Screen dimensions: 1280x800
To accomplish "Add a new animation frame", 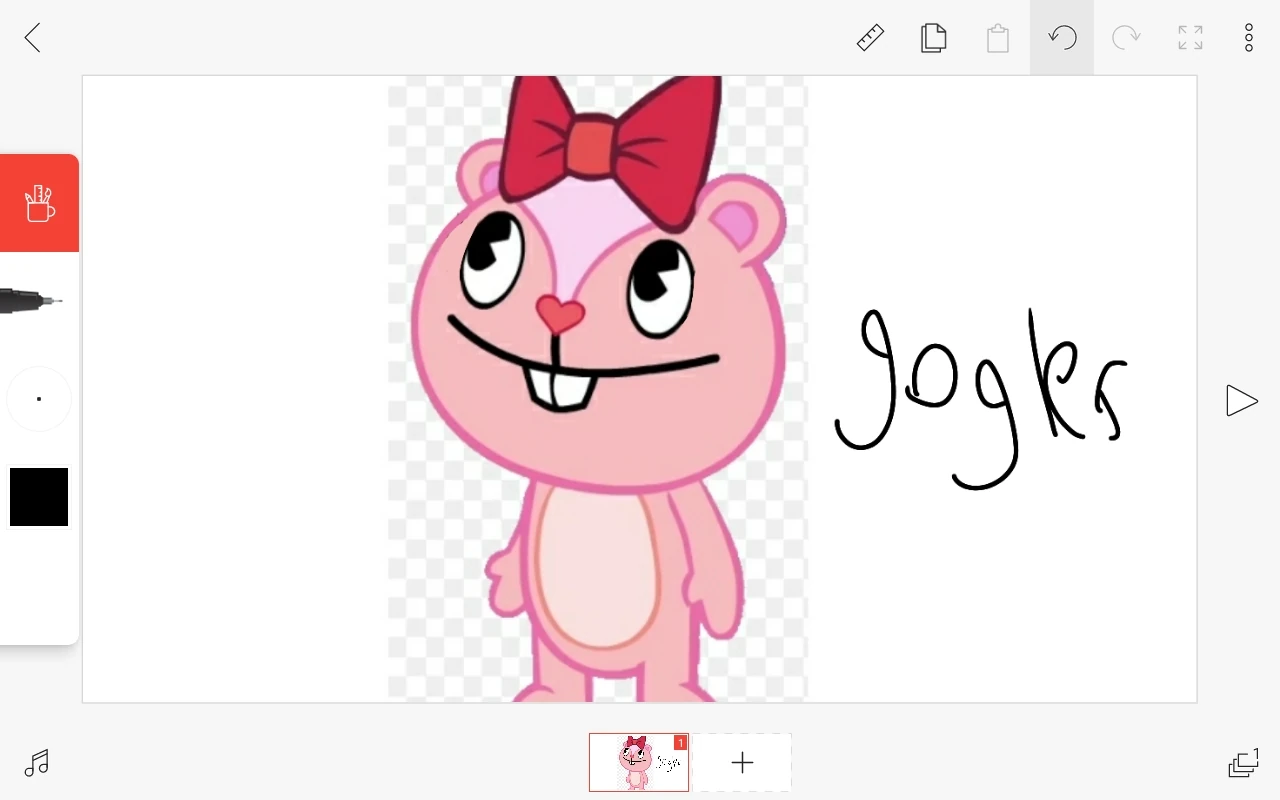I will [x=742, y=762].
